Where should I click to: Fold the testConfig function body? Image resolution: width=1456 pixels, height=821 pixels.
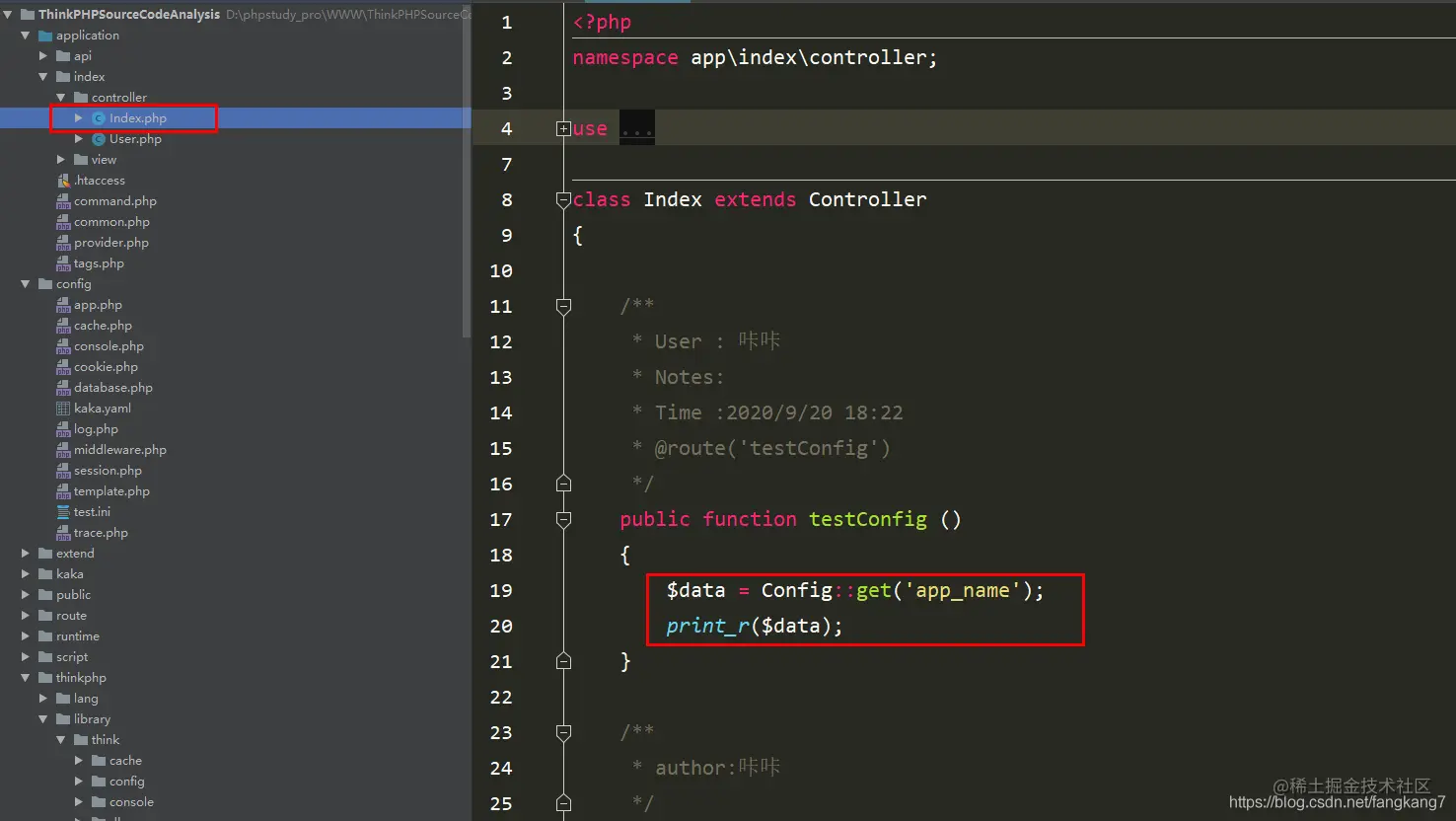click(x=563, y=519)
